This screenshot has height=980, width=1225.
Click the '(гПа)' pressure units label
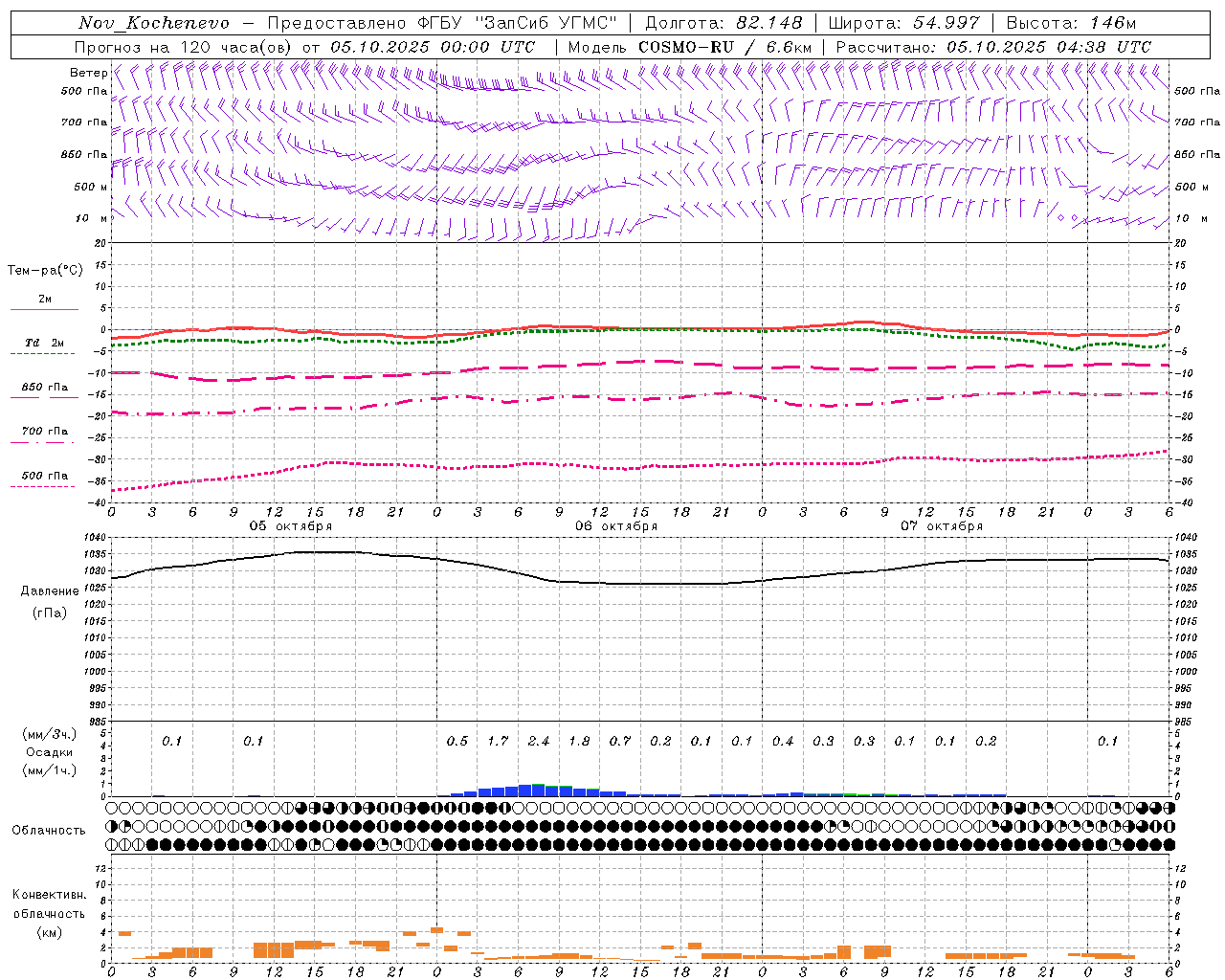point(50,612)
